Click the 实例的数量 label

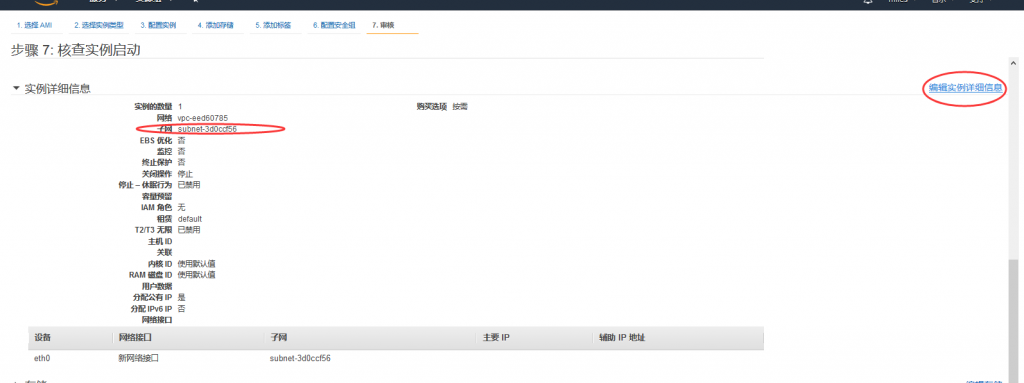[x=153, y=107]
